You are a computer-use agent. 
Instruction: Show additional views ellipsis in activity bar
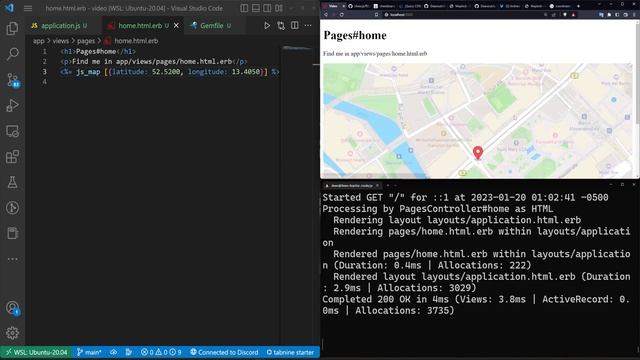point(12,259)
